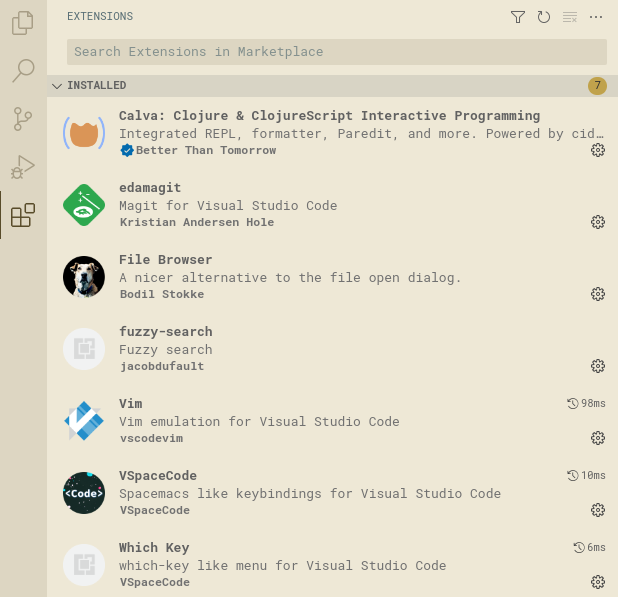The width and height of the screenshot is (618, 597).
Task: Refresh the extensions list
Action: point(544,17)
